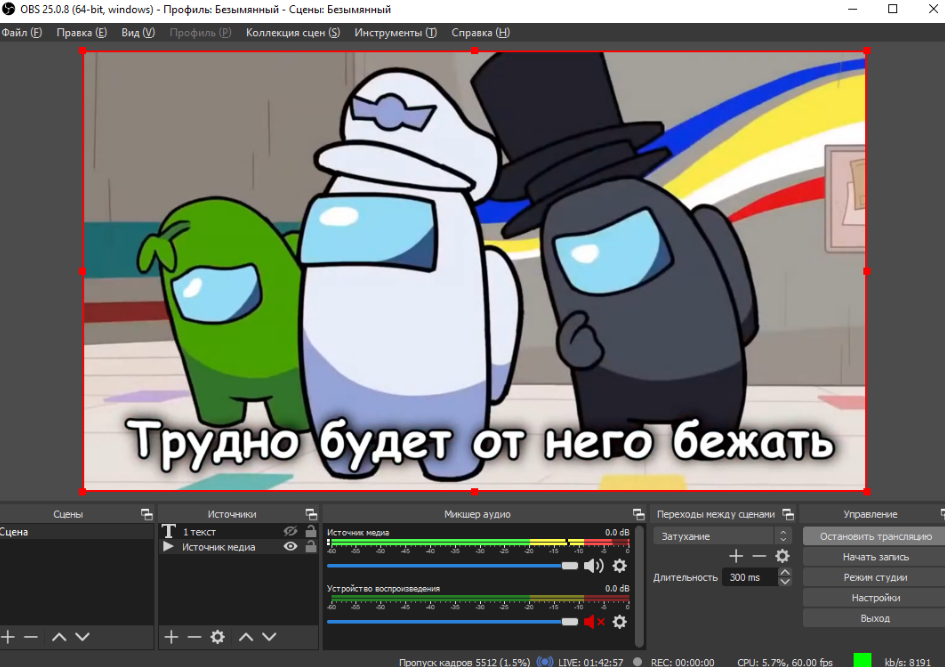Viewport: 945px width, 667px height.
Task: Open audio settings gear for Устройство воспроизведения
Action: (620, 622)
